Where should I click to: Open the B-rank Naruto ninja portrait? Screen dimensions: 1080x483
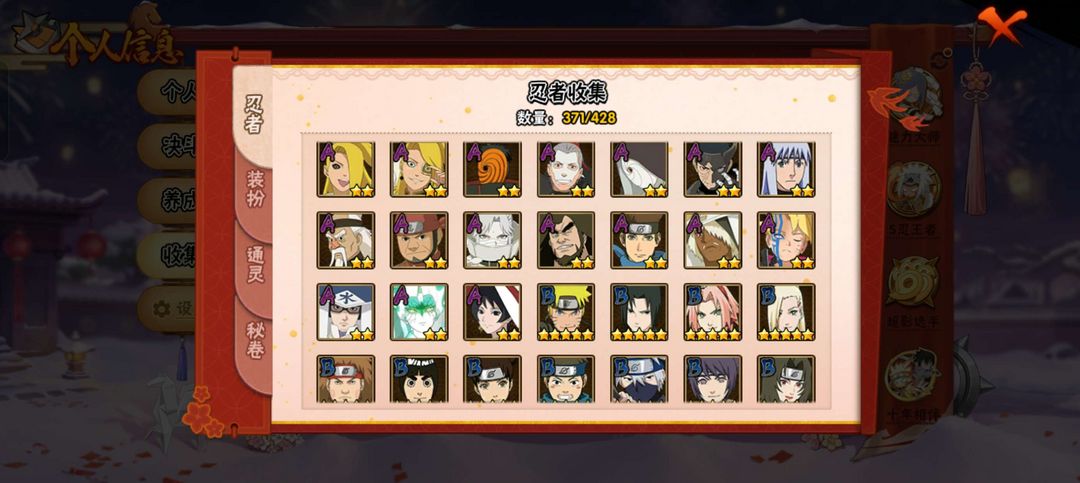(565, 311)
